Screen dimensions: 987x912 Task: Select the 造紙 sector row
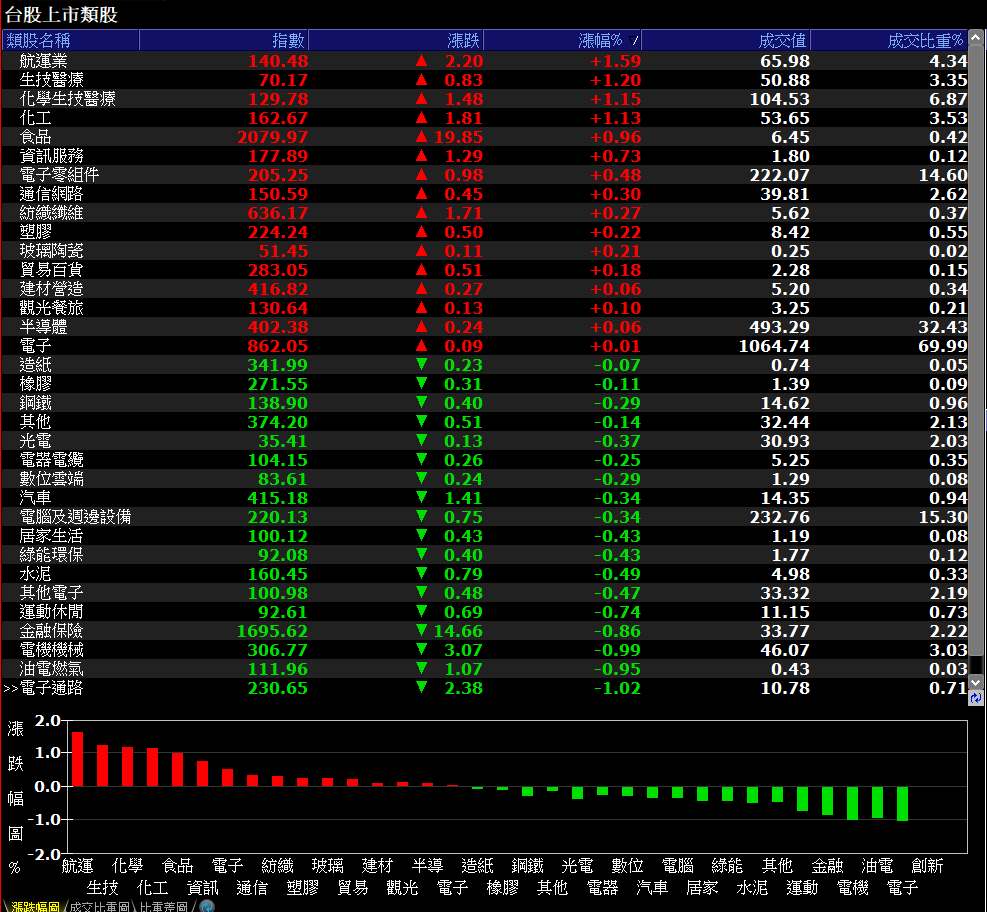(x=485, y=364)
